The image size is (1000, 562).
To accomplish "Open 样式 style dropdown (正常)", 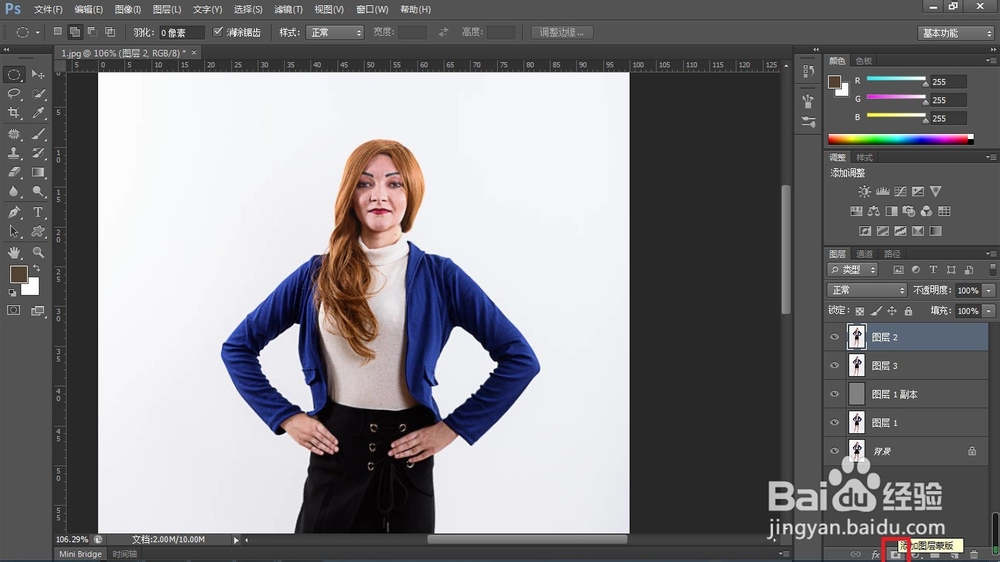I will pyautogui.click(x=335, y=33).
